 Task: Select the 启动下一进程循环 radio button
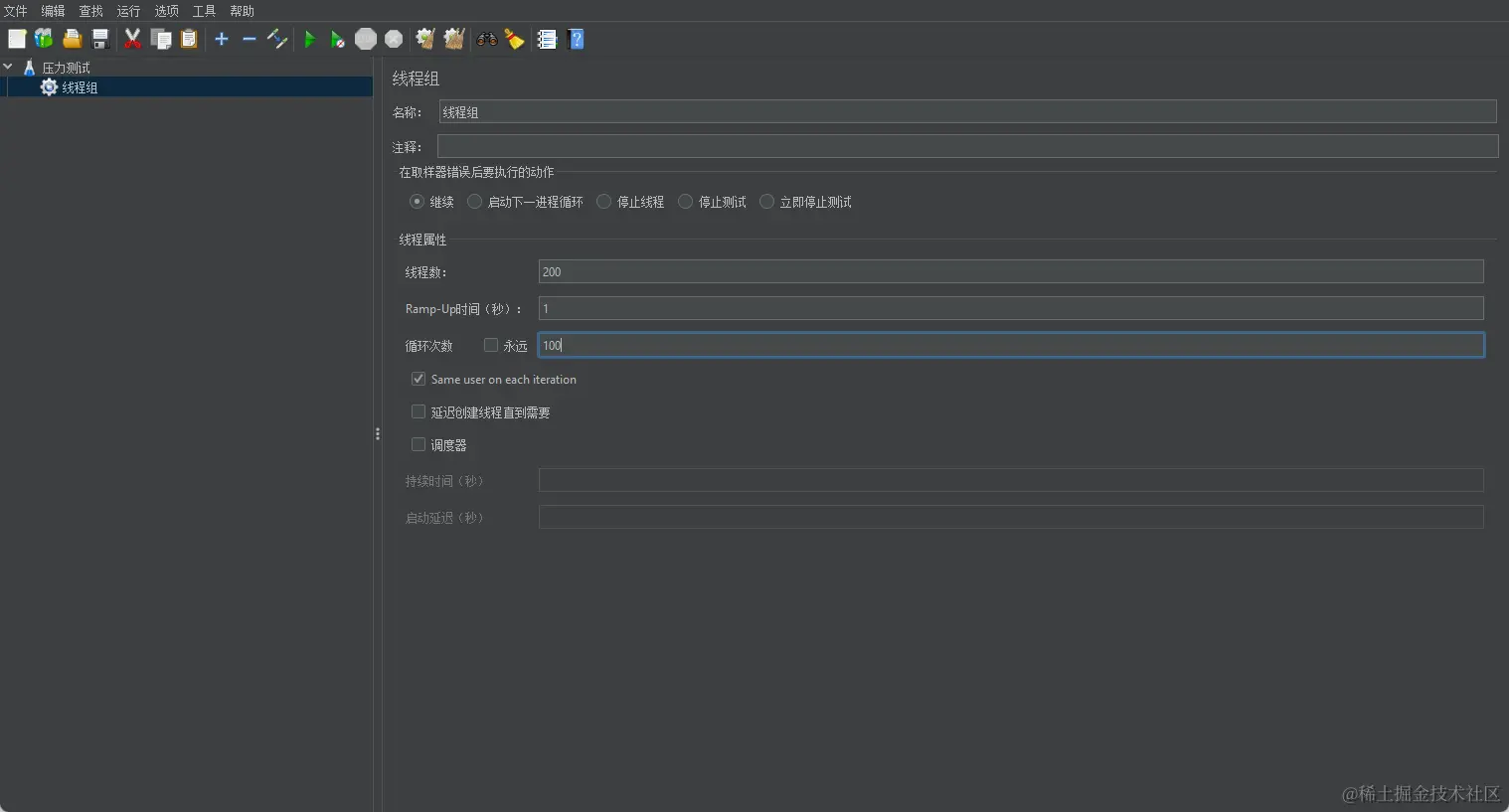[474, 202]
